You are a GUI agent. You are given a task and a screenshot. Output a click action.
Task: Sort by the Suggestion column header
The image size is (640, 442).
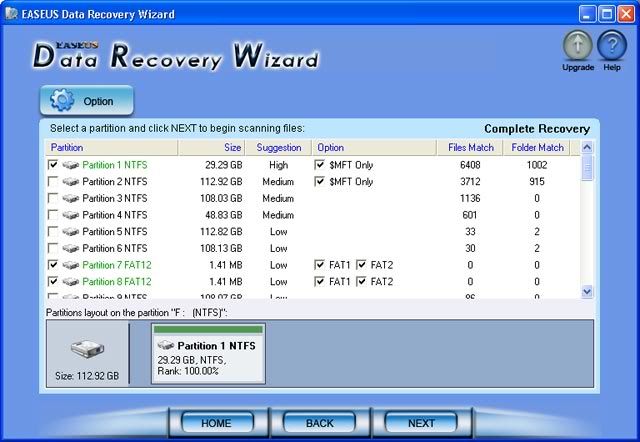[278, 147]
